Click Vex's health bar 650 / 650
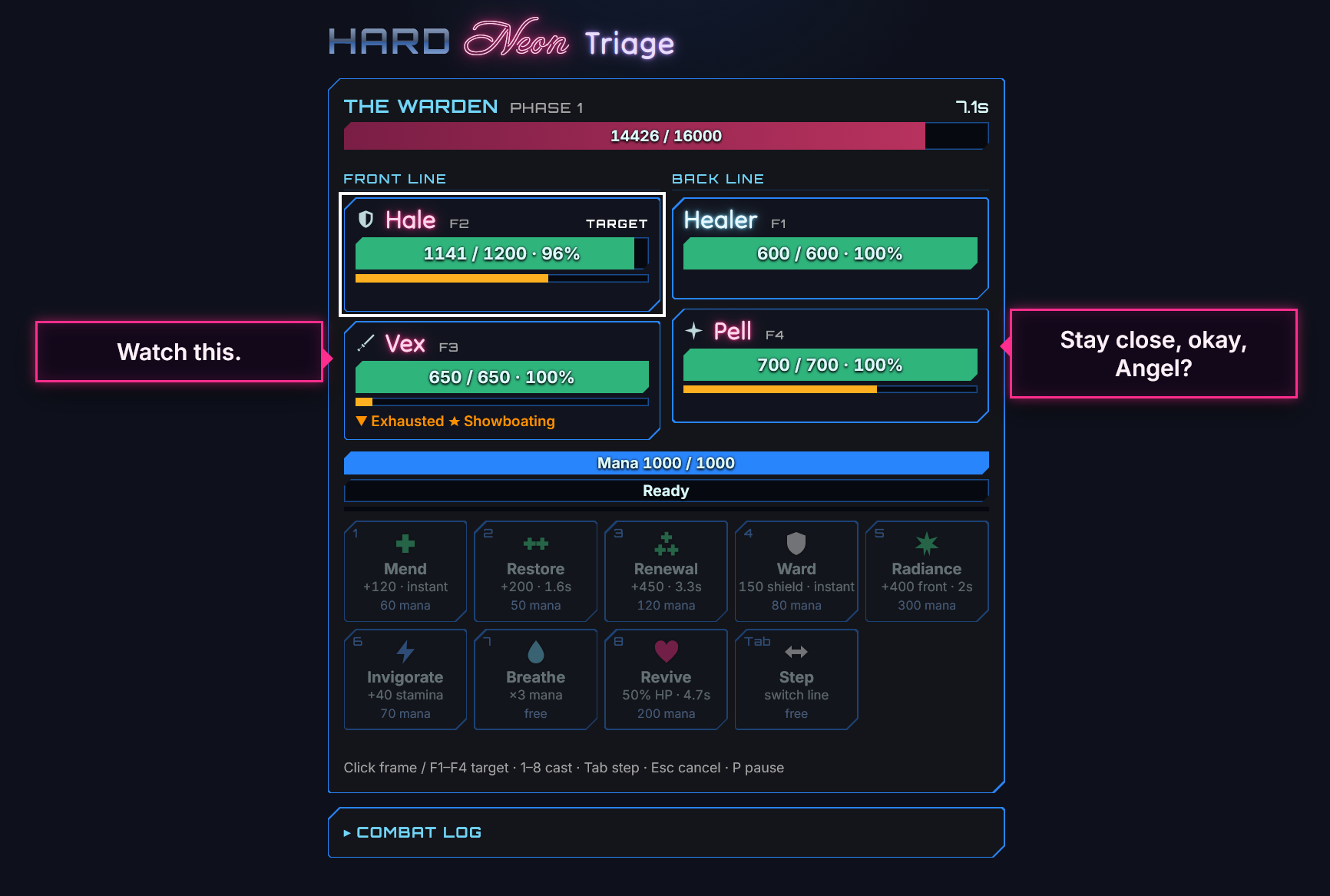 [x=502, y=377]
